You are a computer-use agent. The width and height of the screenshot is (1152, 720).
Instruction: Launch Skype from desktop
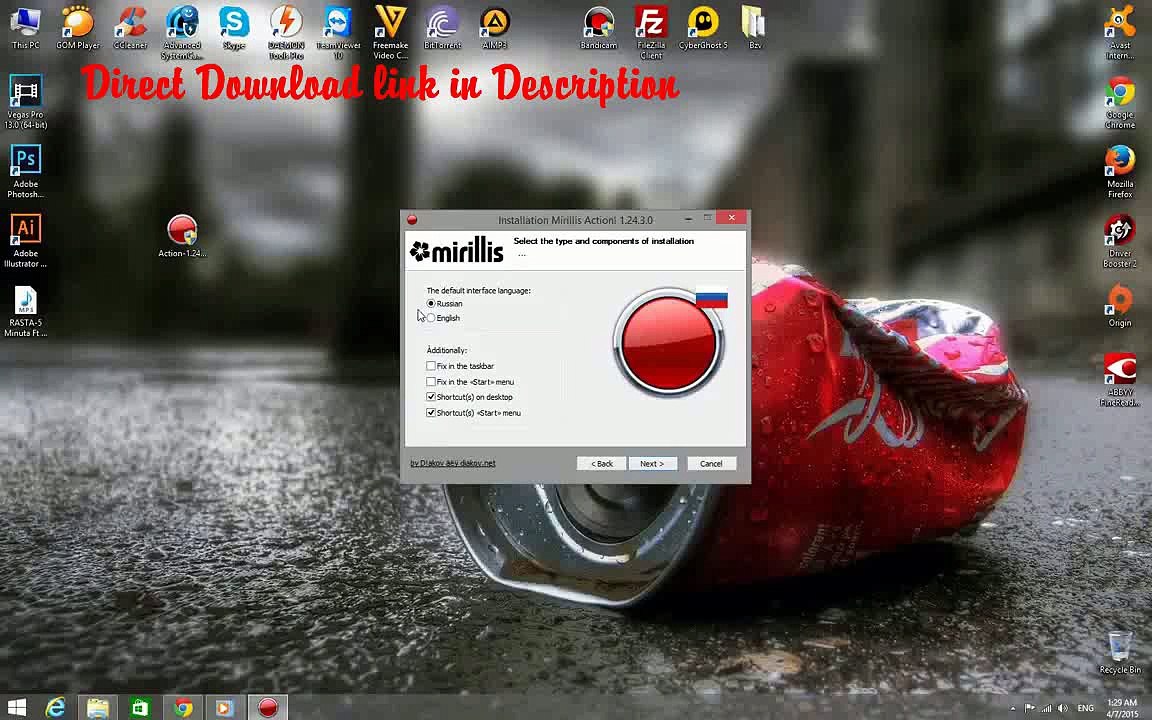tap(234, 28)
